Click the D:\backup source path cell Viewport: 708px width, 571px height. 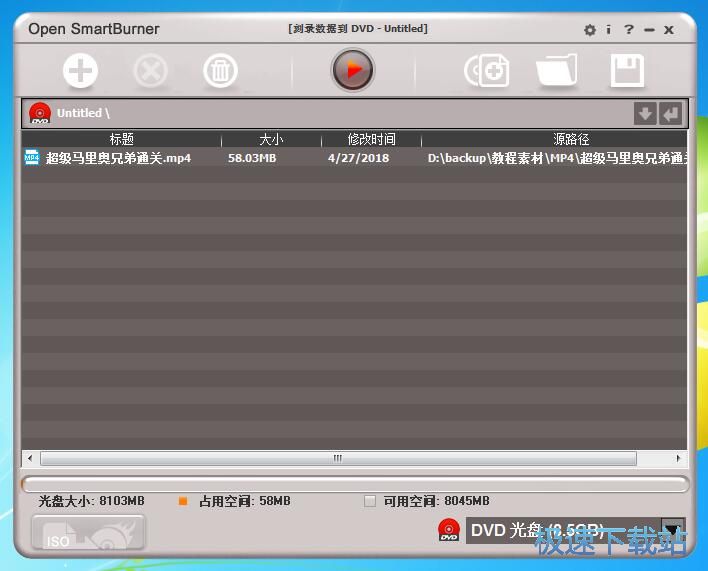point(557,158)
